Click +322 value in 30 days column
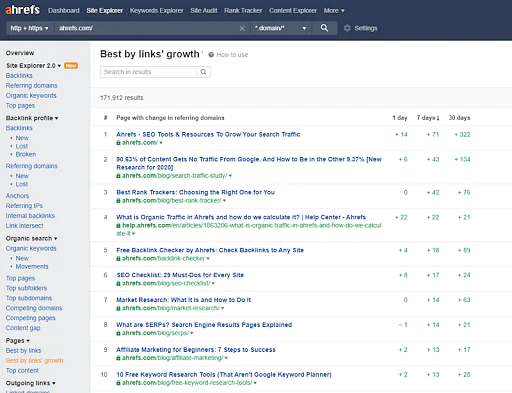512x393 pixels. pyautogui.click(x=462, y=135)
